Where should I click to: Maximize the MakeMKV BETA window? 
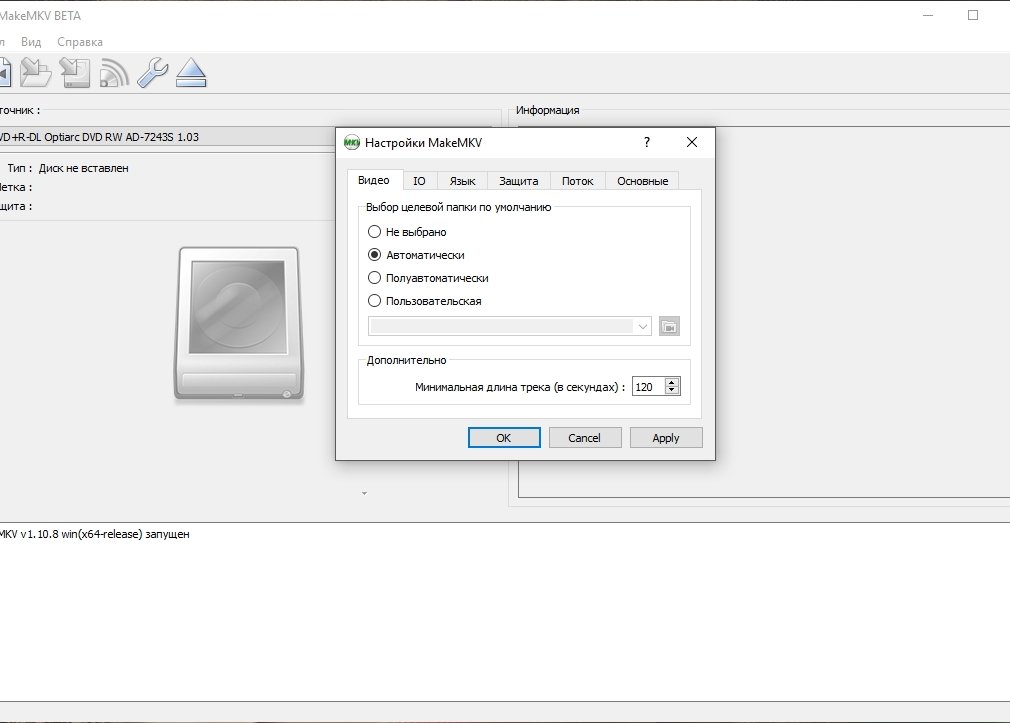(973, 15)
